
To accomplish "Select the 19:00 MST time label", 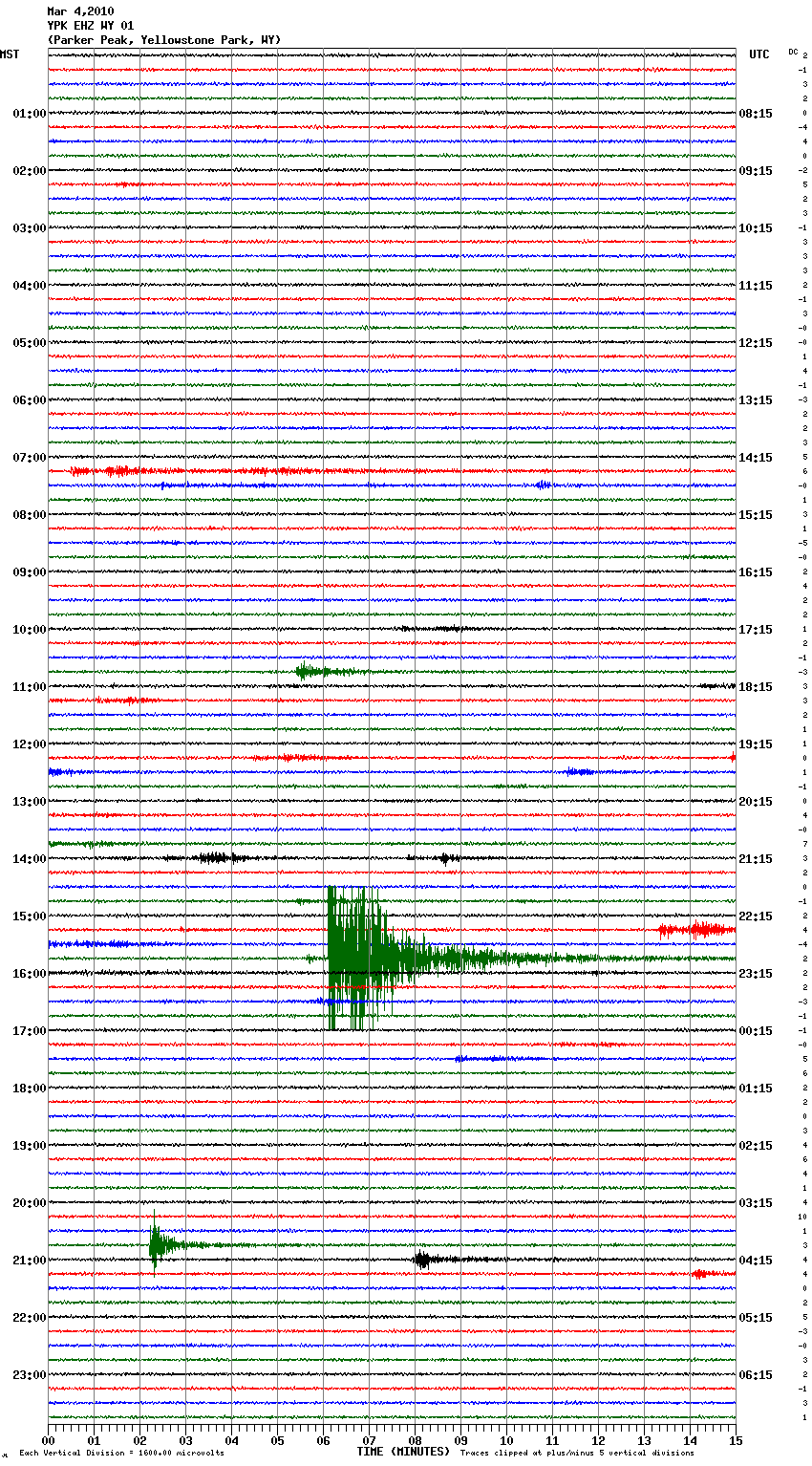I will coord(30,1146).
